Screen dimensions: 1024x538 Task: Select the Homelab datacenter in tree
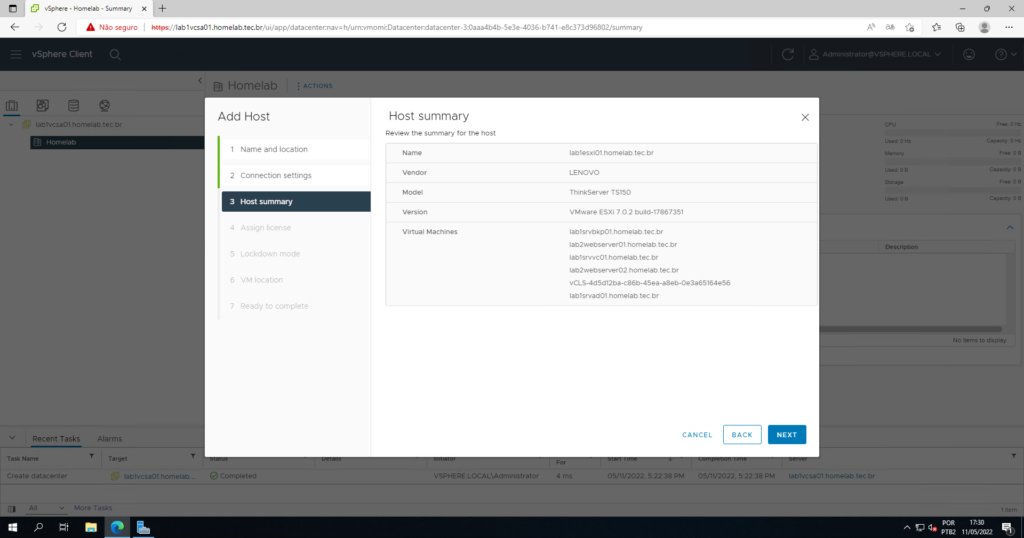(117, 142)
